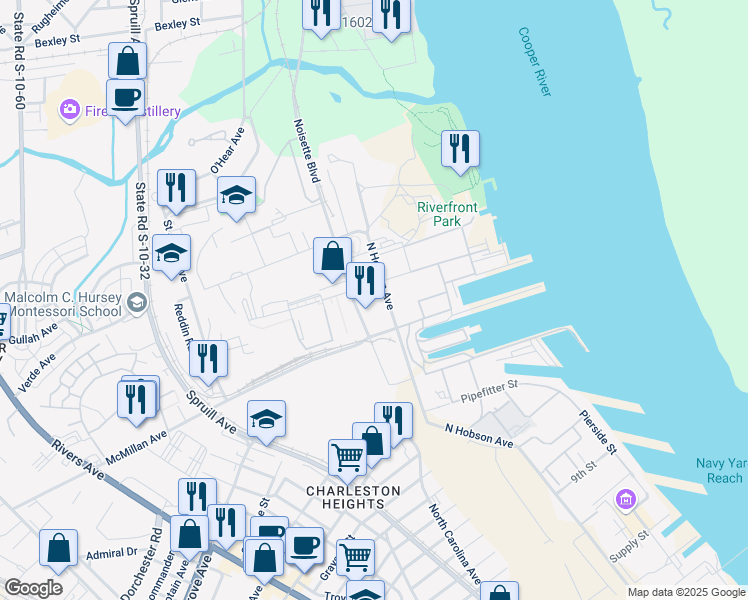The height and width of the screenshot is (600, 748).
Task: Open the purple museum pin near Supply St
Action: click(x=626, y=501)
